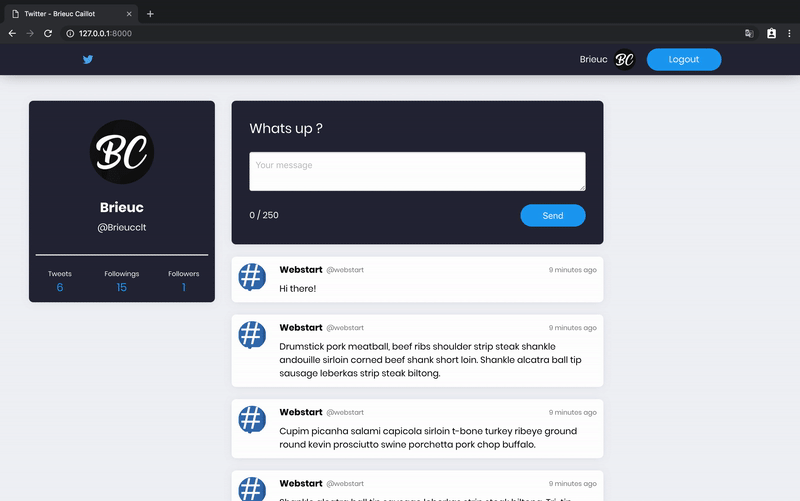This screenshot has width=800, height=501.
Task: Click the Drumstick pork meatball tweet text
Action: coord(430,360)
